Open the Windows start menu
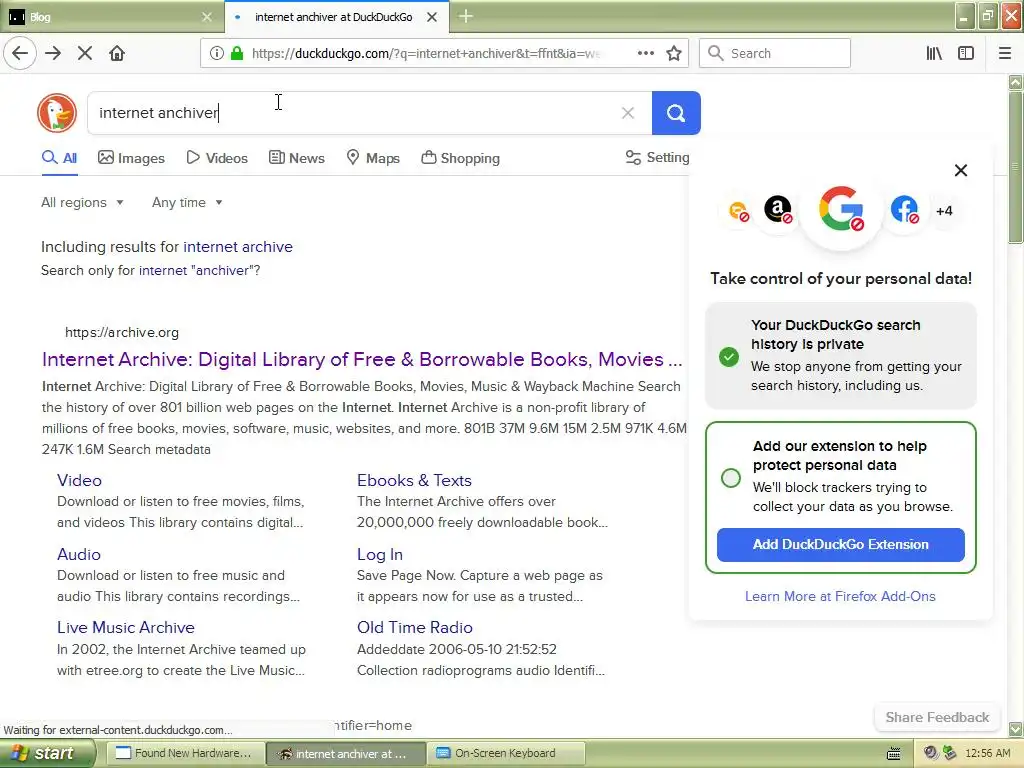 point(47,753)
